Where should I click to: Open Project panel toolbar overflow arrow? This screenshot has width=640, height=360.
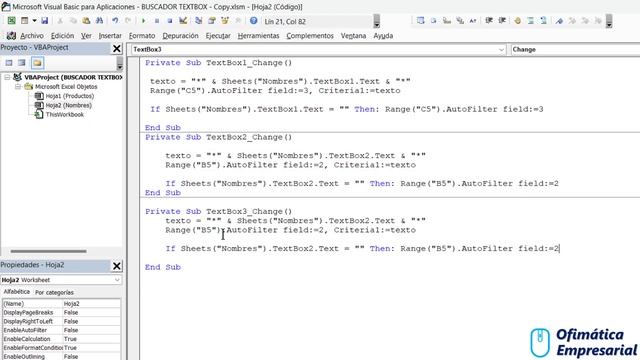pos(120,63)
